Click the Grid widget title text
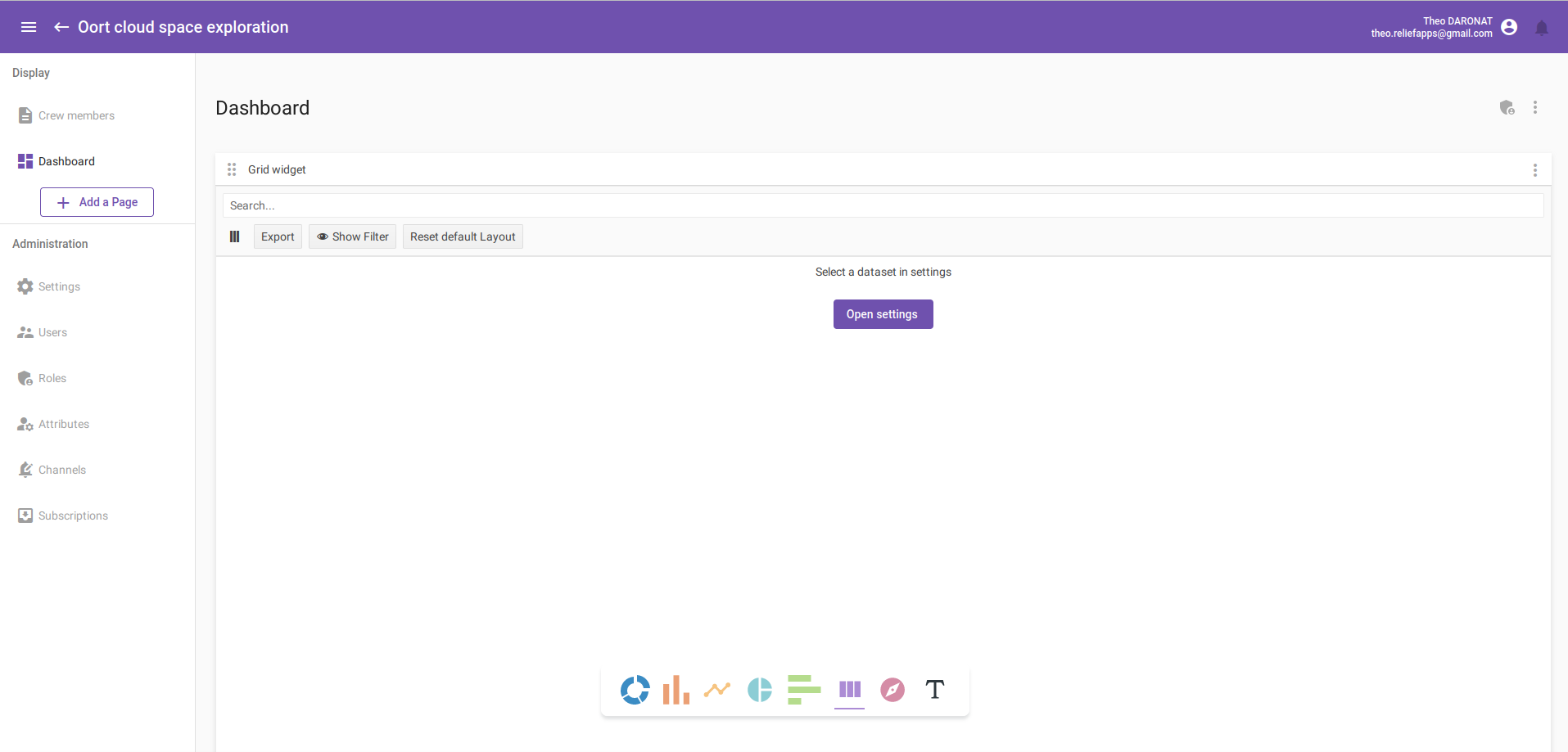 point(277,169)
